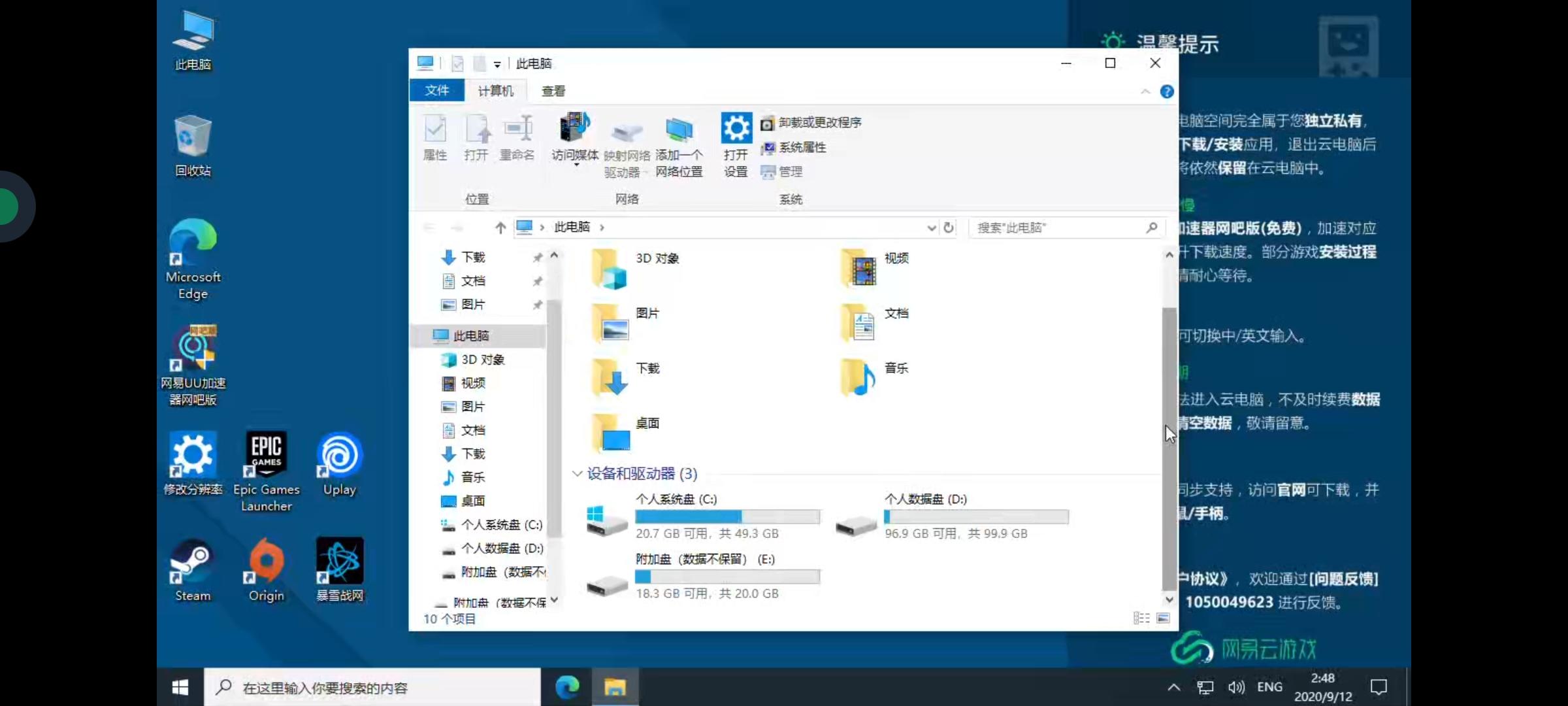Click 系统属性 in the ribbon
The image size is (1568, 706).
coord(794,147)
